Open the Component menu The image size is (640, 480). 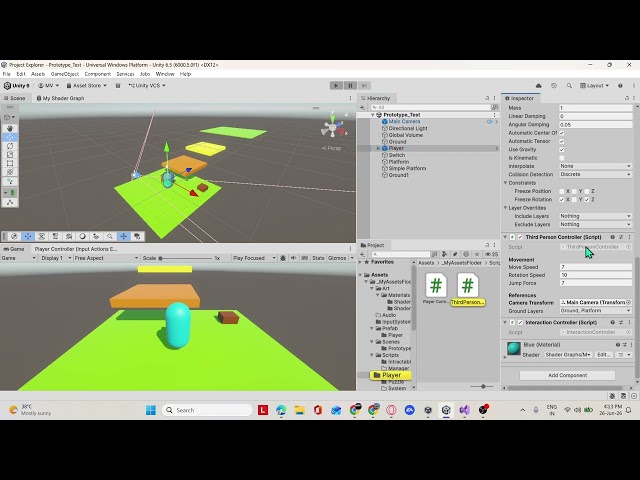[x=98, y=74]
